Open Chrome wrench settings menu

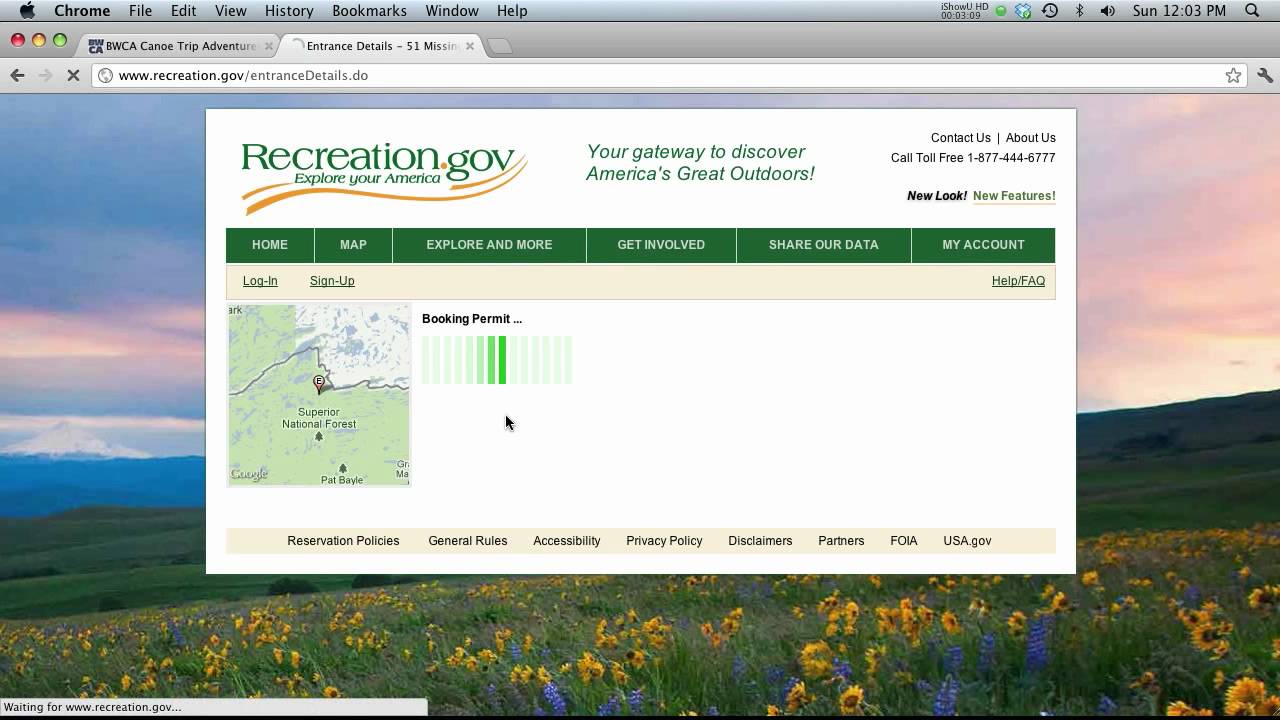[x=1265, y=75]
